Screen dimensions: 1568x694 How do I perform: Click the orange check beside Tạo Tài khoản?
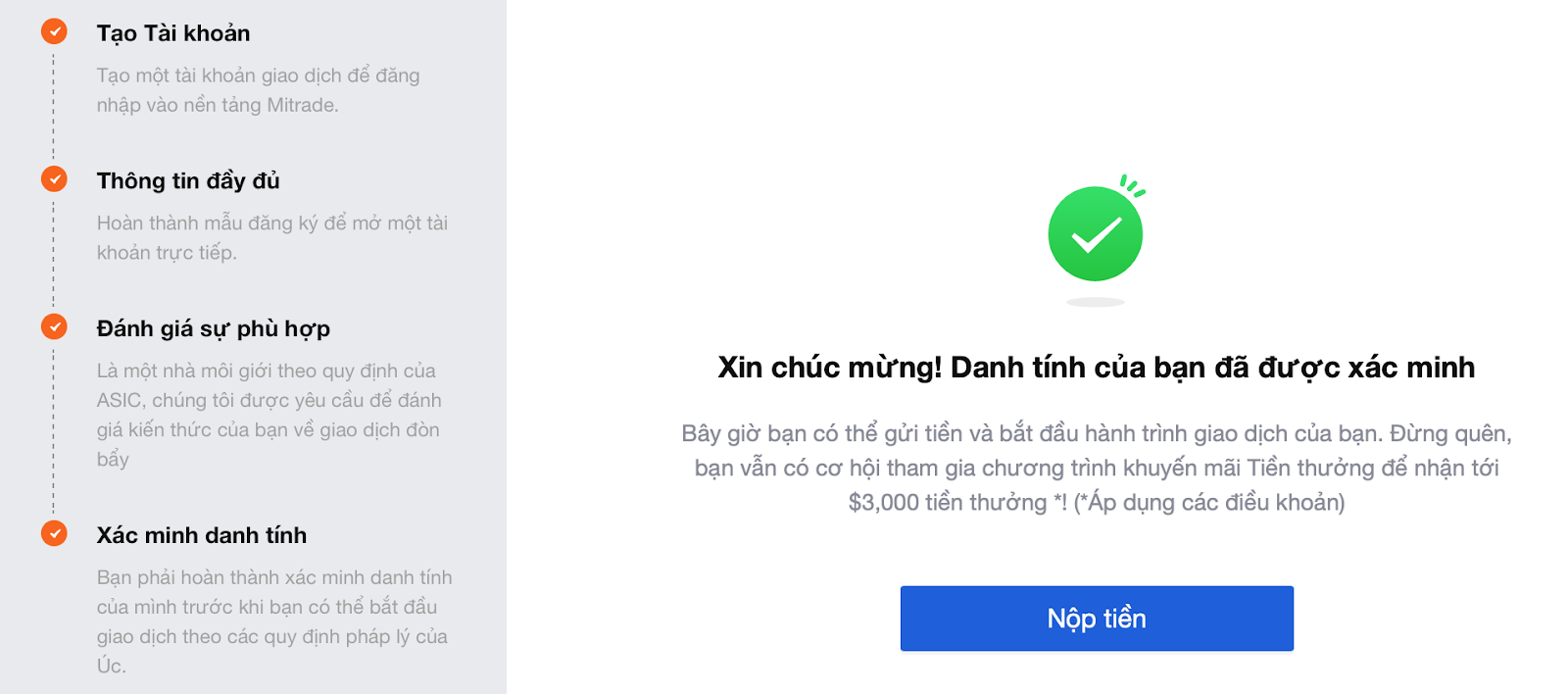(54, 32)
